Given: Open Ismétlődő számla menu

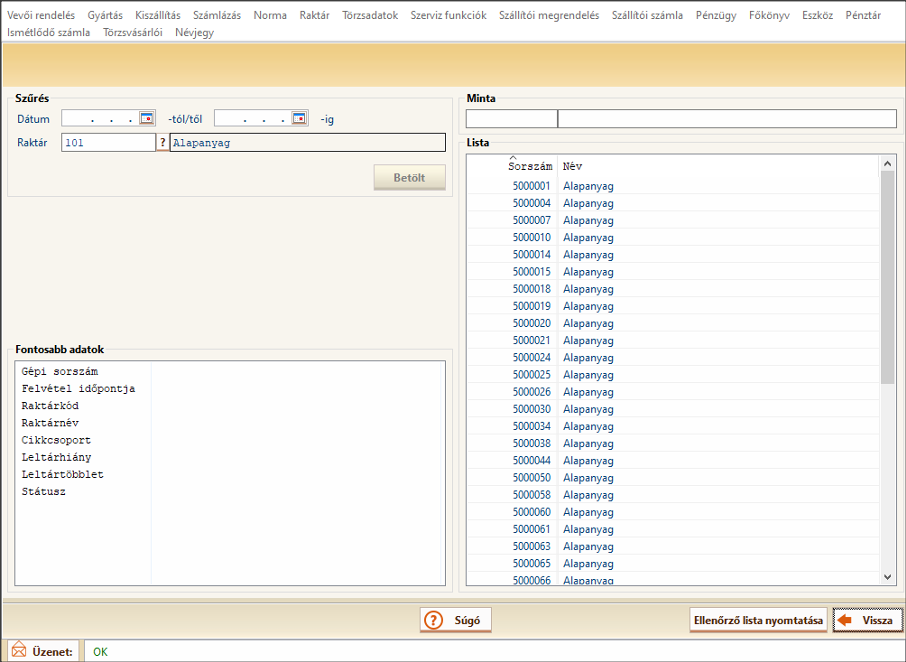Looking at the screenshot, I should (49, 33).
